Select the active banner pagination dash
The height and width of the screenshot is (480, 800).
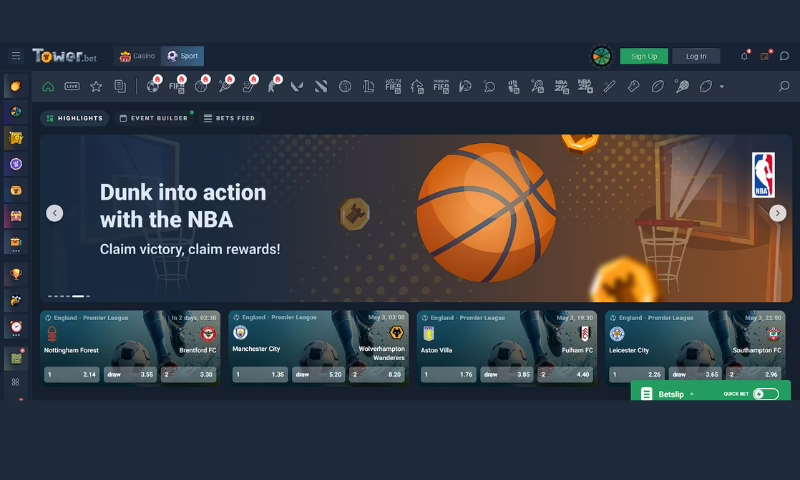tap(78, 296)
